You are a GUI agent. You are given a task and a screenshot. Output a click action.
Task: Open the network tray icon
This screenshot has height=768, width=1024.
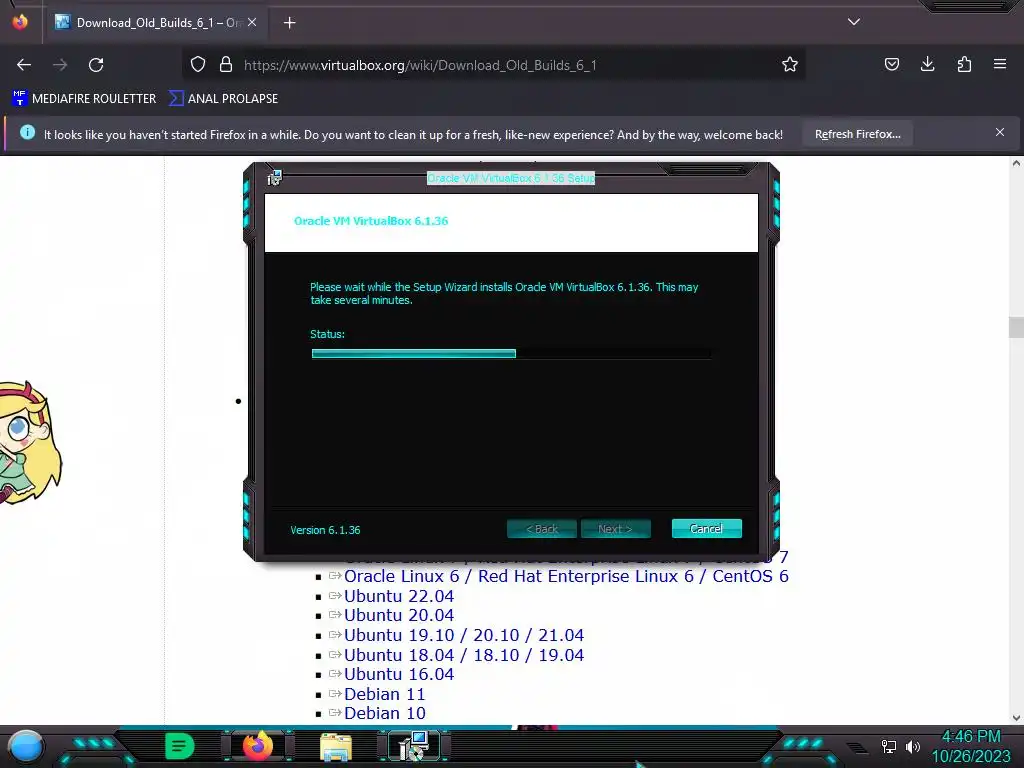click(x=888, y=746)
